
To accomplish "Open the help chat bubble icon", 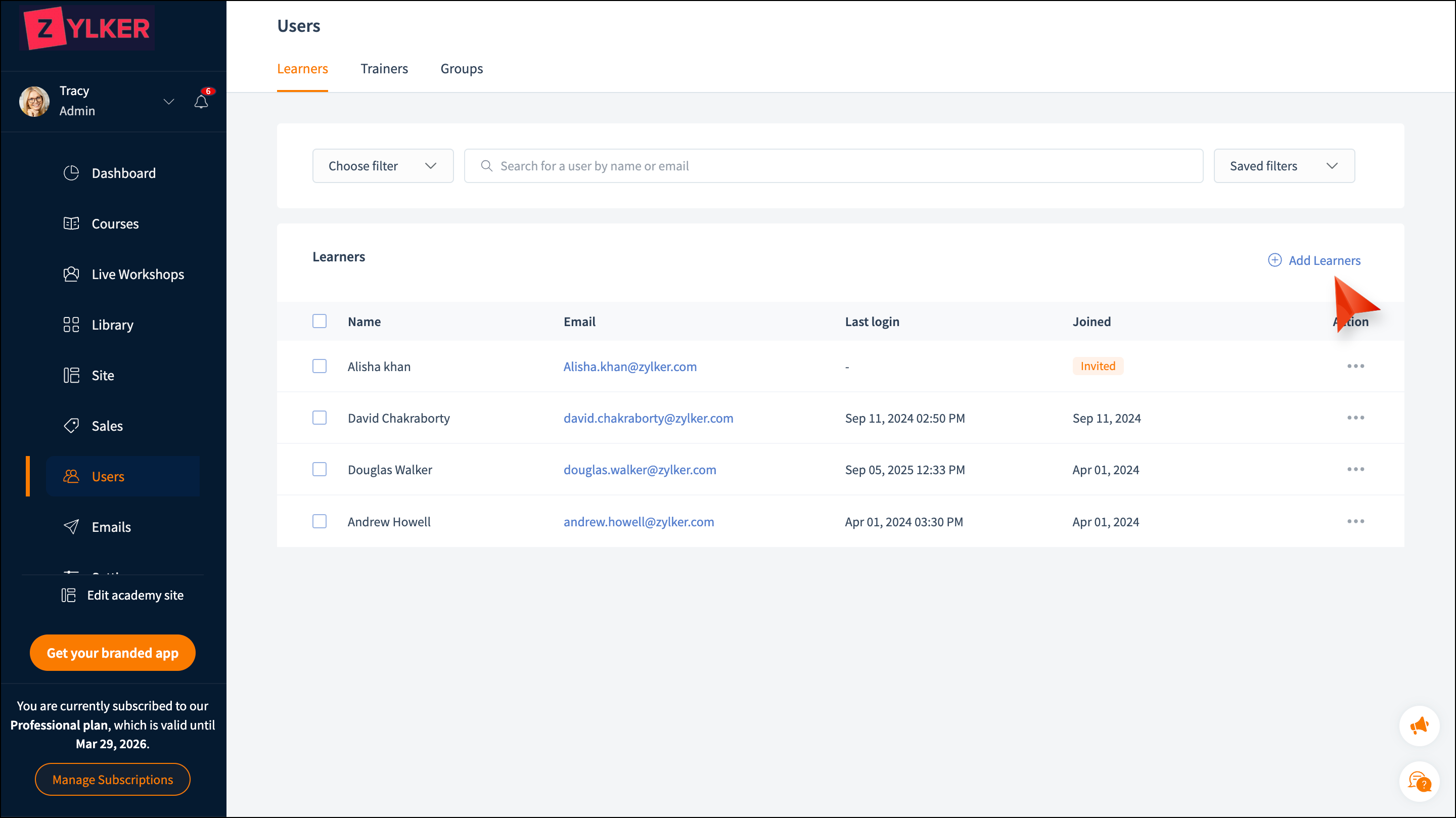I will [1419, 782].
